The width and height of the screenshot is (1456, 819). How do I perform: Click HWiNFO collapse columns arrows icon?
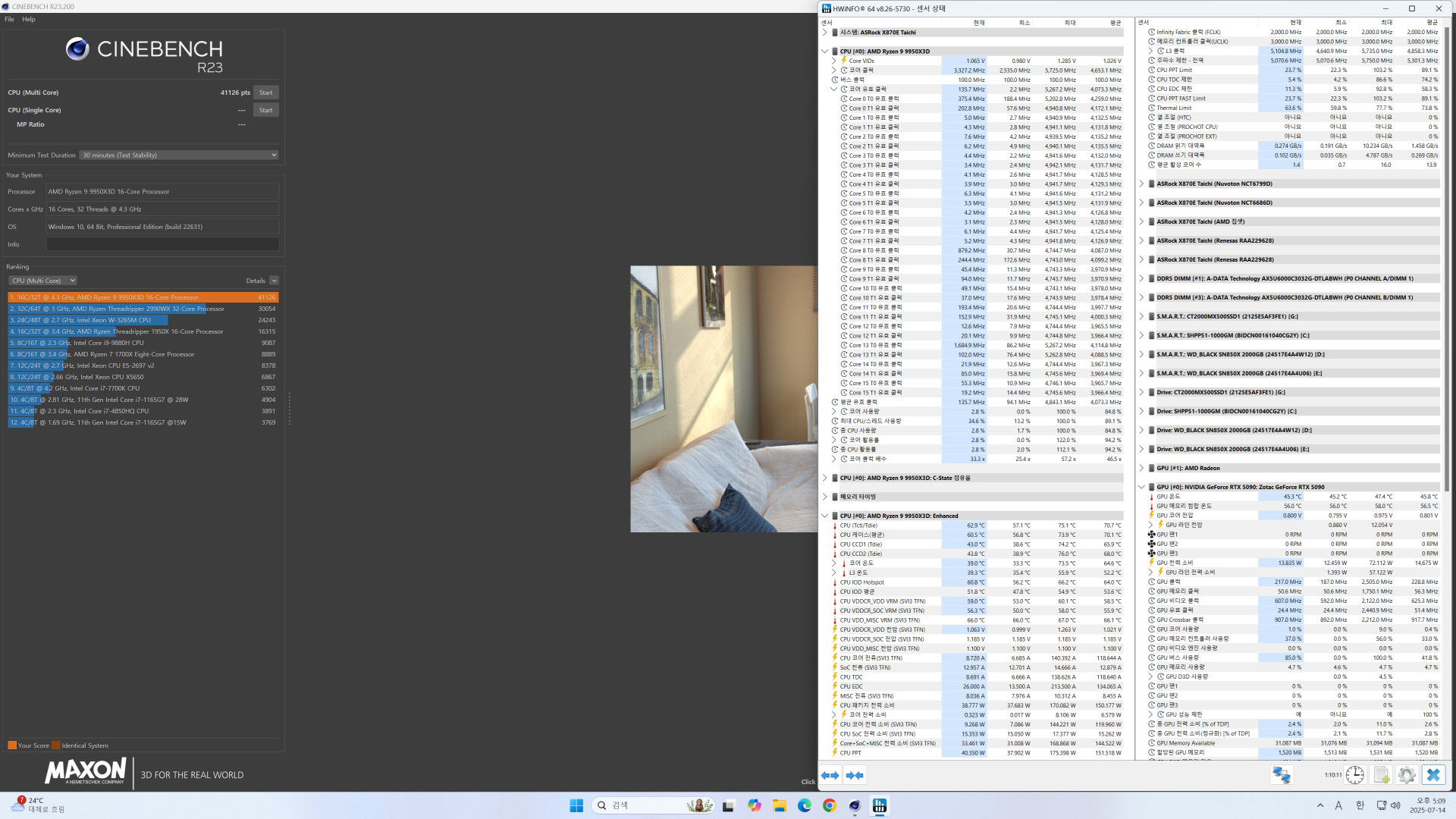click(x=855, y=775)
